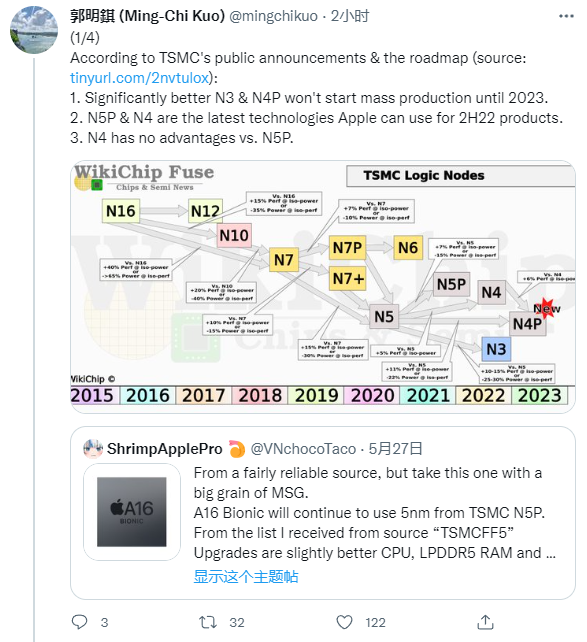The height and width of the screenshot is (642, 587).
Task: Open the share upload icon
Action: pyautogui.click(x=485, y=622)
